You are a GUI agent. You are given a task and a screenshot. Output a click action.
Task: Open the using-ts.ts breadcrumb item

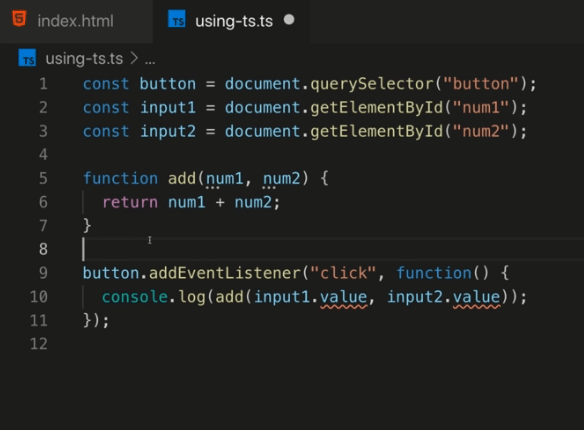(84, 59)
